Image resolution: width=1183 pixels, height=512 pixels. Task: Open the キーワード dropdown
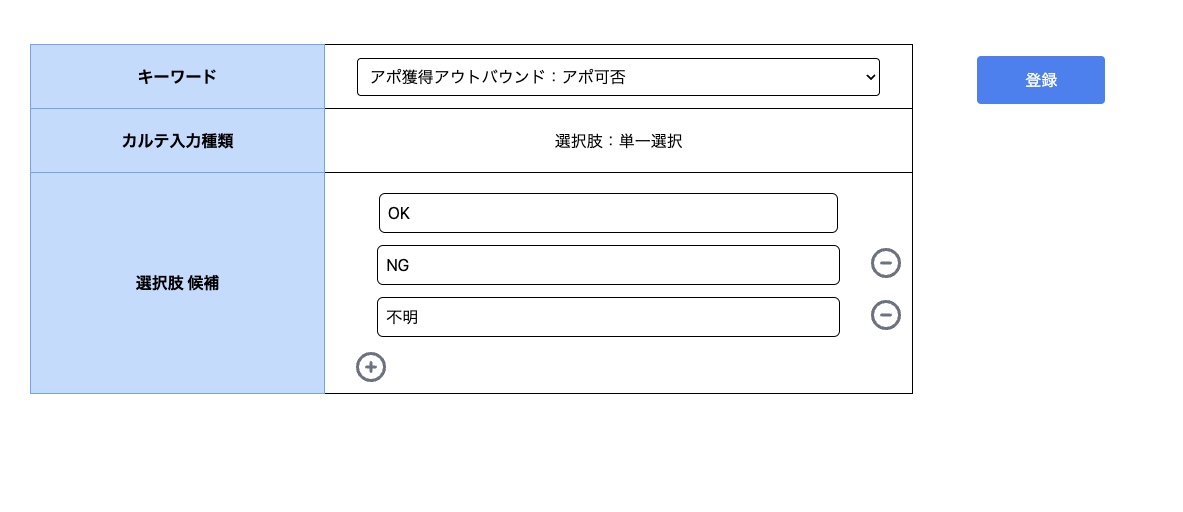[617, 77]
